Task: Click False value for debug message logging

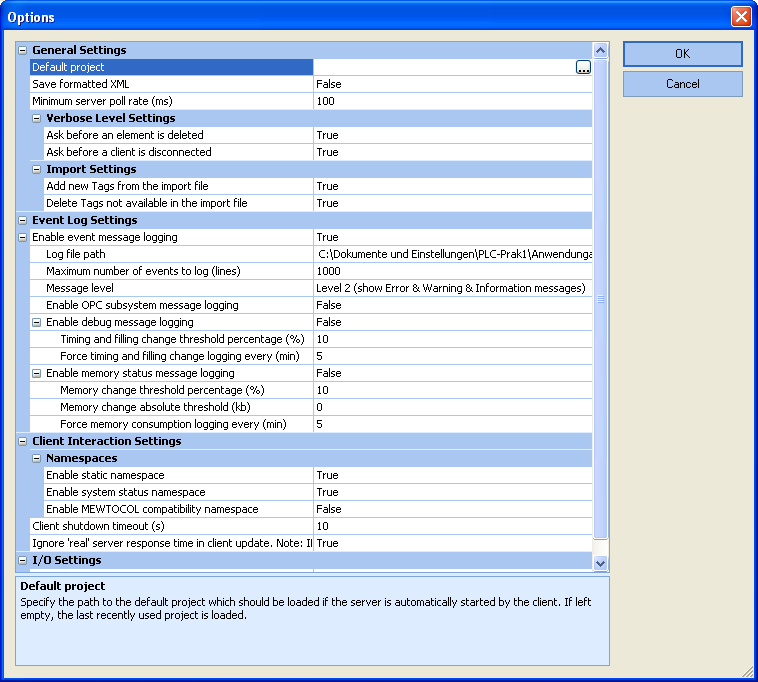Action: [x=329, y=322]
